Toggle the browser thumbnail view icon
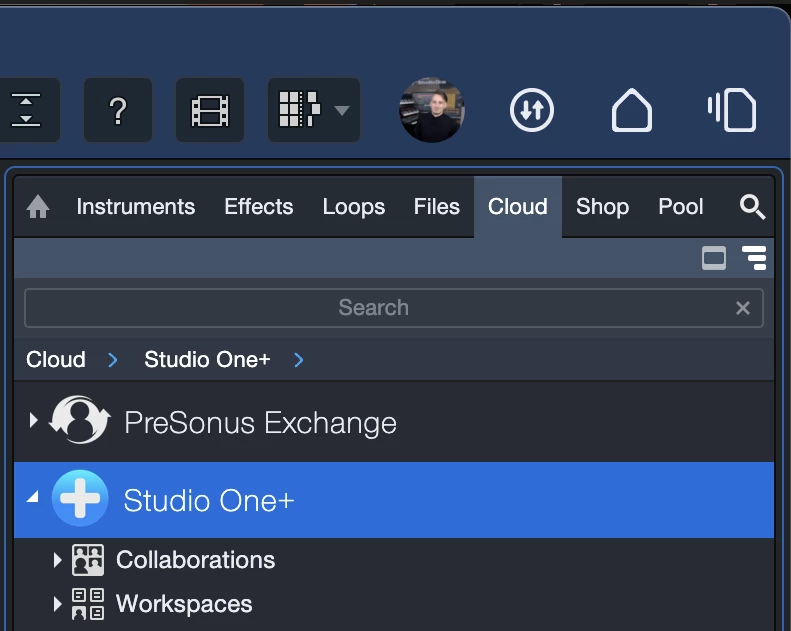This screenshot has width=791, height=631. tap(714, 259)
